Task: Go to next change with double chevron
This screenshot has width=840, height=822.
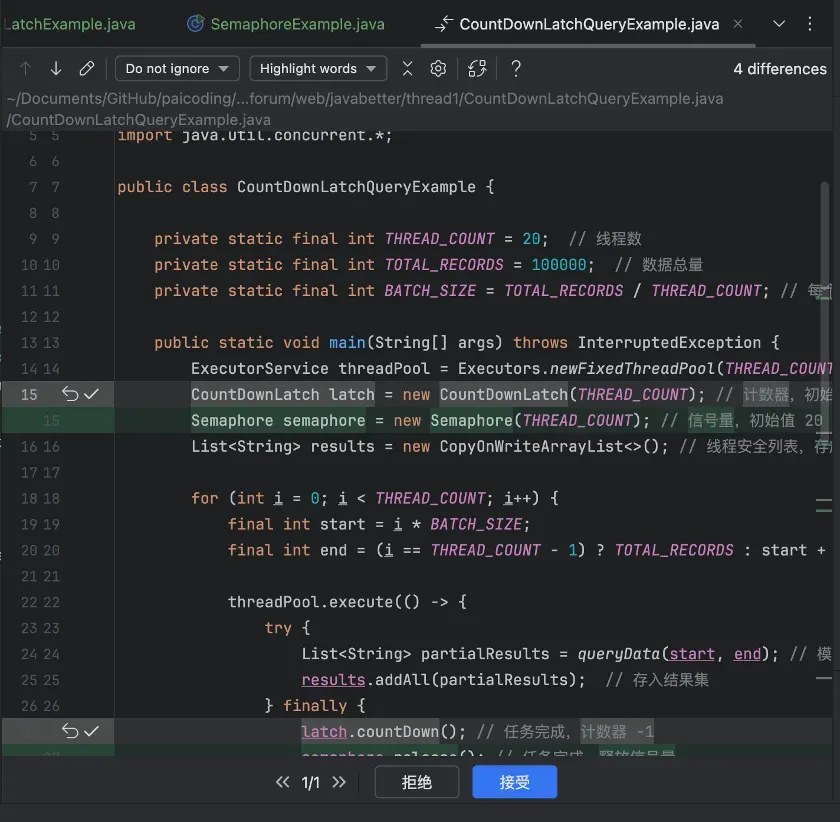Action: click(x=339, y=782)
